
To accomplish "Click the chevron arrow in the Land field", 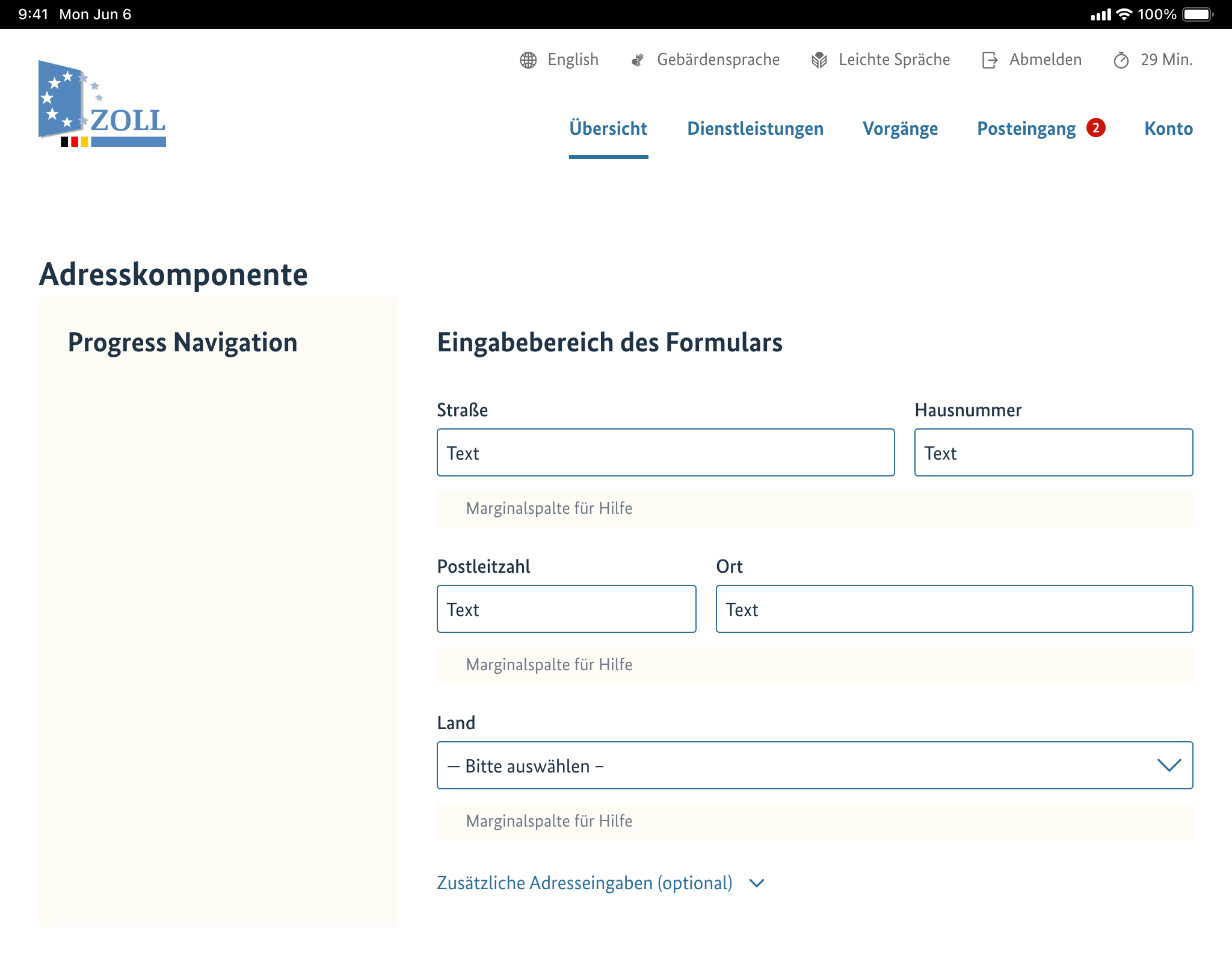I will (x=1169, y=765).
